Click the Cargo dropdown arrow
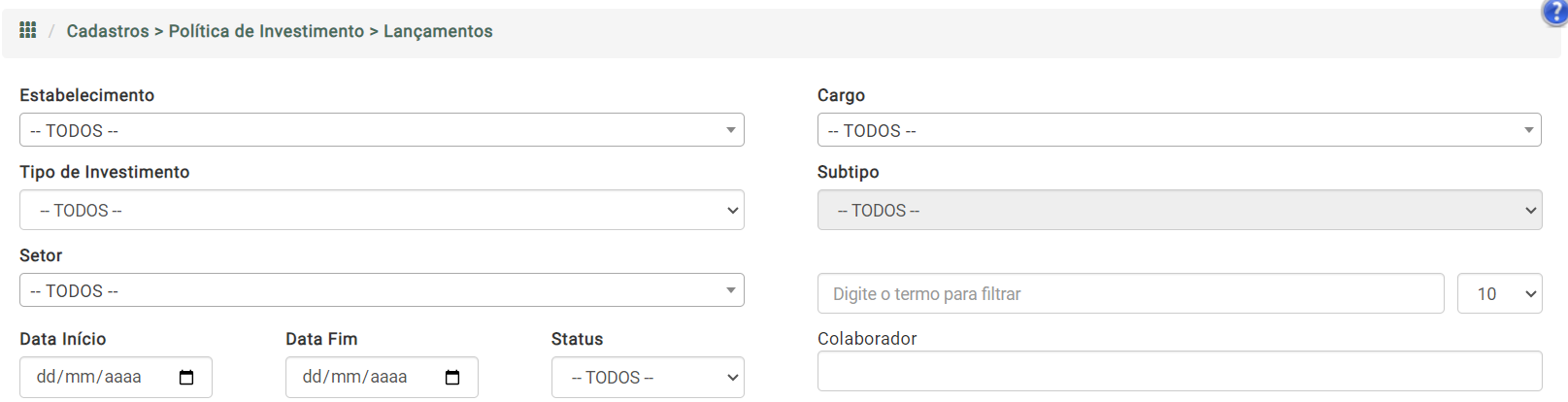Viewport: 1568px width, 402px height. coord(1529,130)
